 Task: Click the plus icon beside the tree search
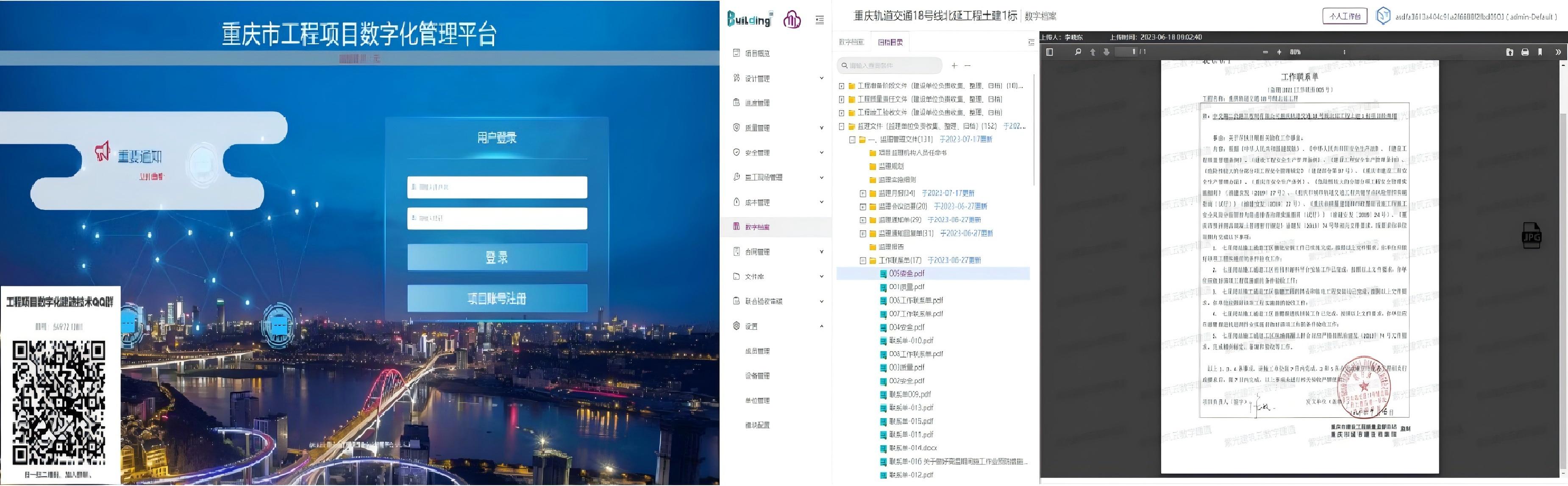(954, 66)
